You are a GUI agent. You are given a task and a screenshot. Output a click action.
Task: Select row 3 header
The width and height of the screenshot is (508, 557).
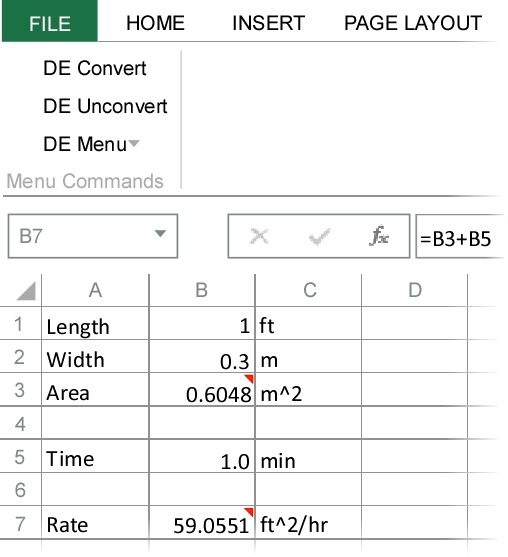coord(21,389)
